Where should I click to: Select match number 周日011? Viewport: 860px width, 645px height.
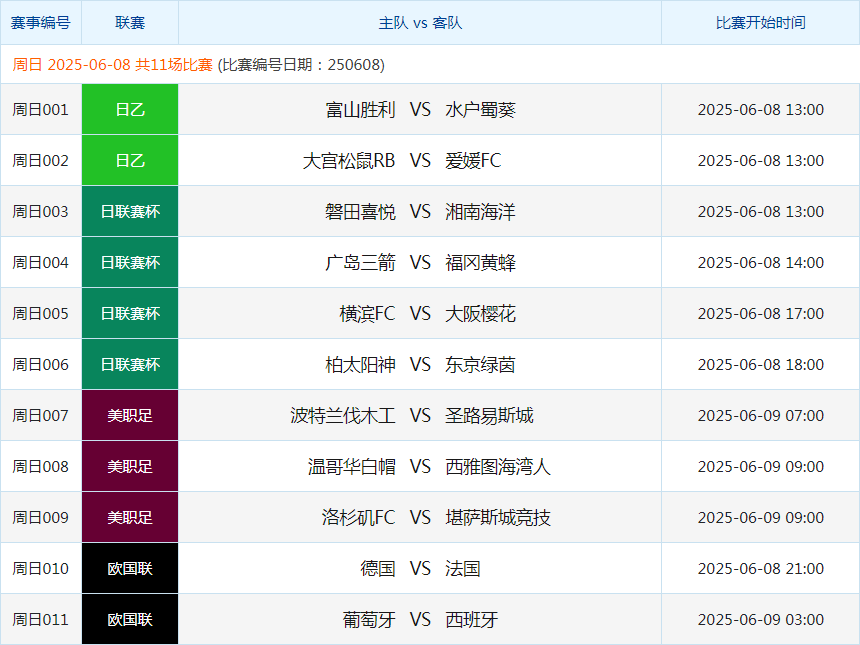[41, 620]
